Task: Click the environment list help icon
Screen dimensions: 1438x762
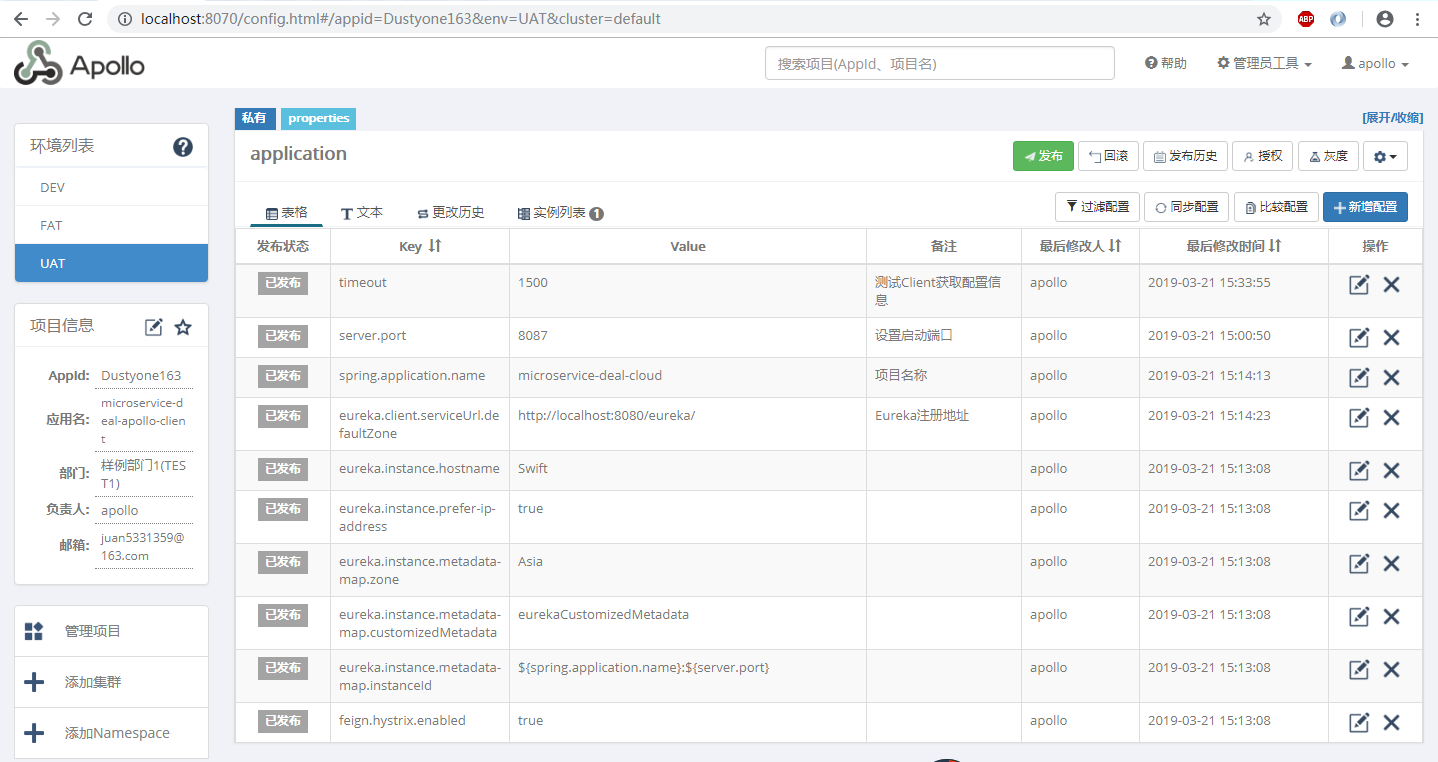Action: click(183, 147)
